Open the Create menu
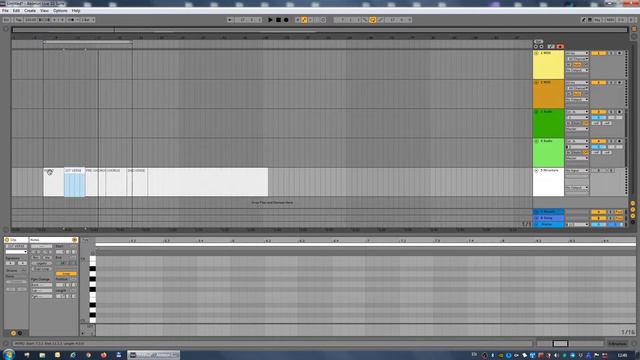This screenshot has width=640, height=360. tap(30, 11)
